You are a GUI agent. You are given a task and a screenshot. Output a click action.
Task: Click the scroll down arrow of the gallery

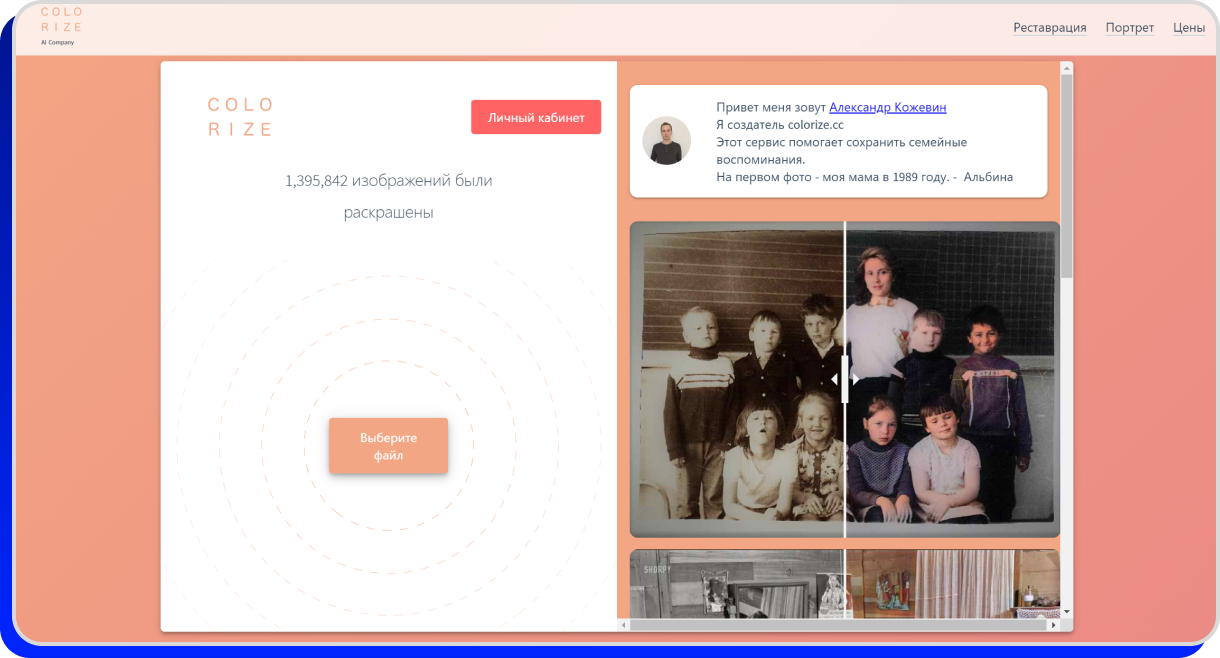[1066, 611]
